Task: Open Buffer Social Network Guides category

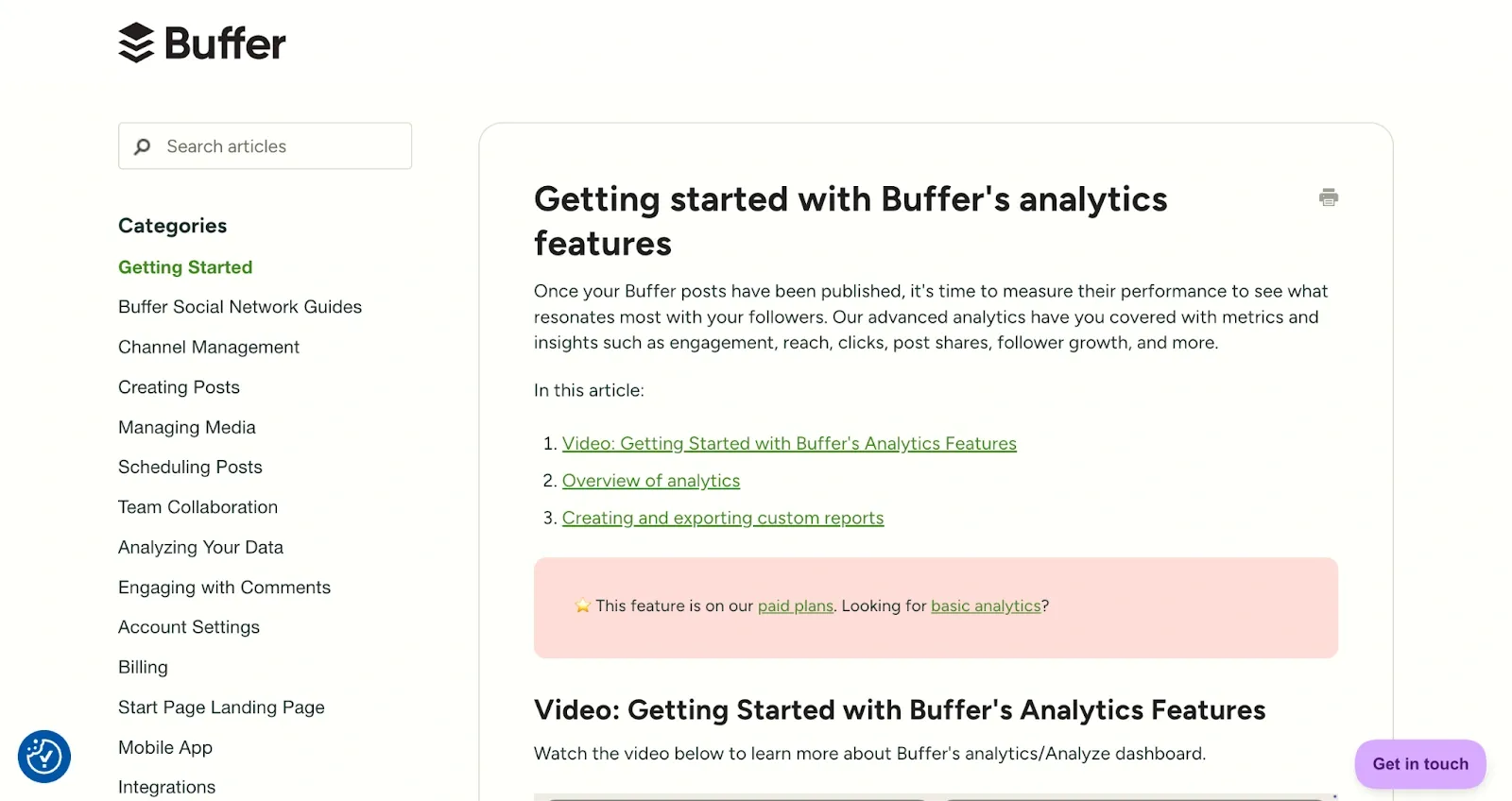Action: [x=240, y=307]
